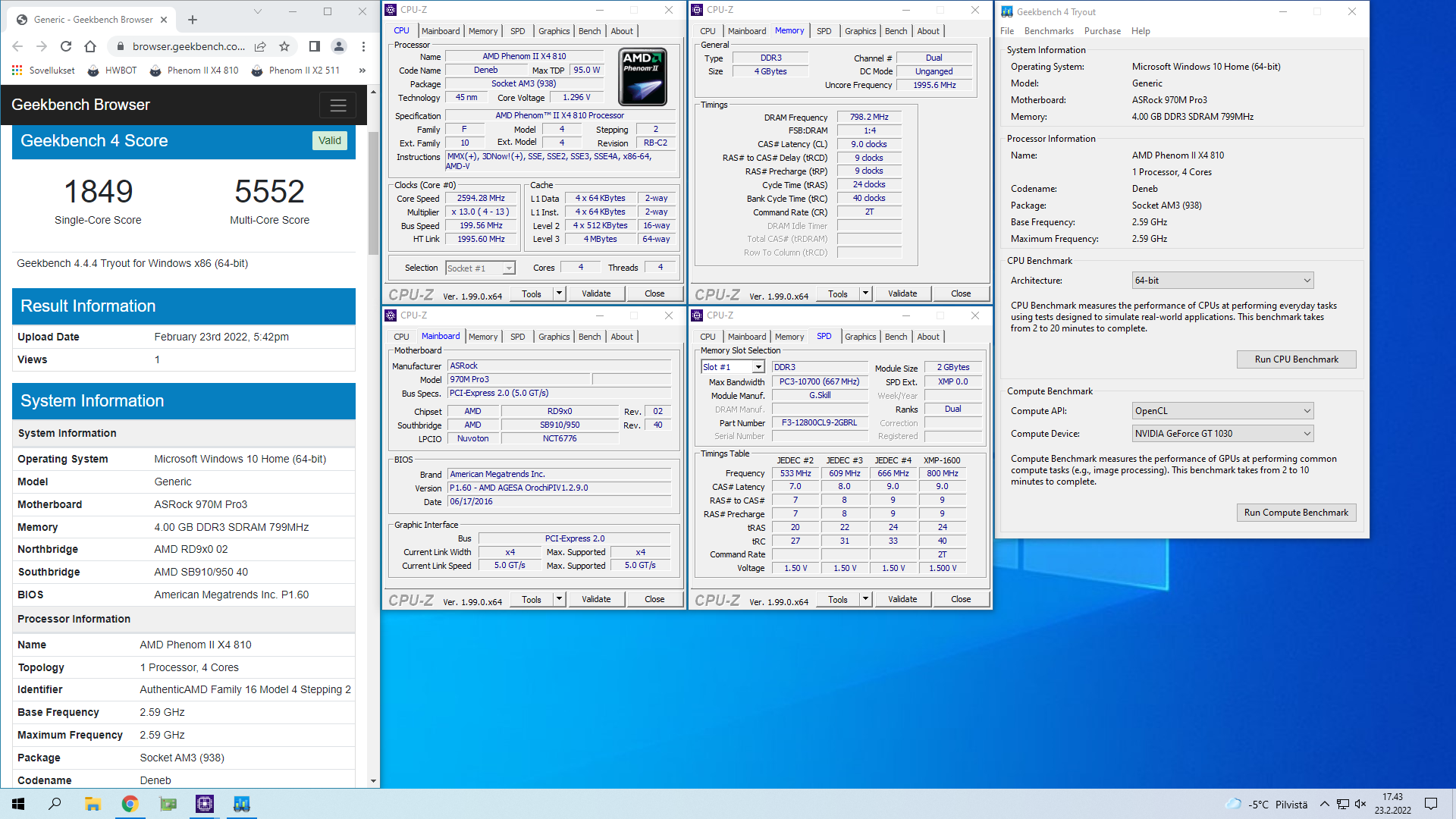Open the Windows Start menu
The height and width of the screenshot is (819, 1456).
[18, 804]
